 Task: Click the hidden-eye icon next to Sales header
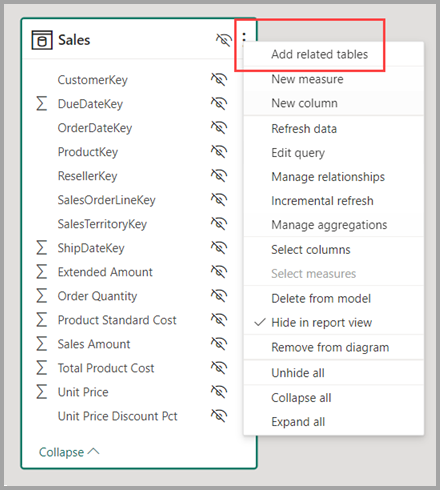[x=223, y=40]
